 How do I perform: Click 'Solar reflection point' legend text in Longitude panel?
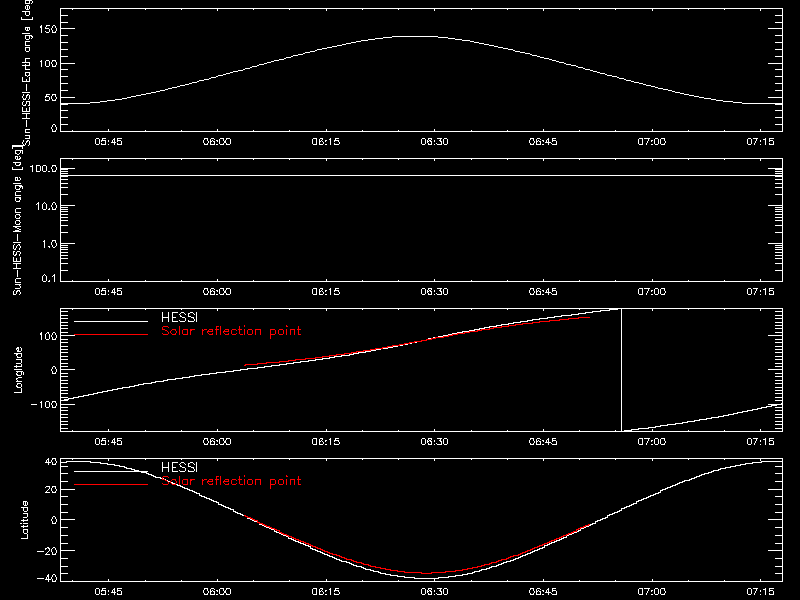coord(231,331)
